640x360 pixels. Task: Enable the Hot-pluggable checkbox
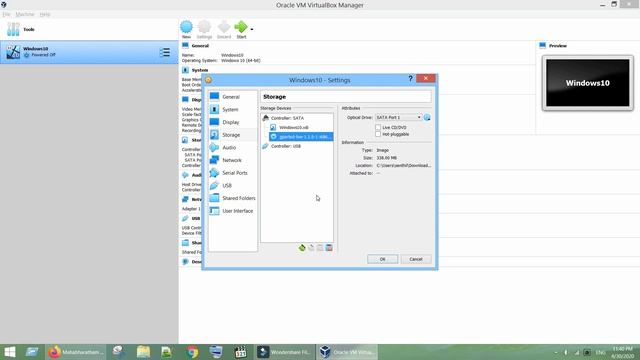[378, 134]
